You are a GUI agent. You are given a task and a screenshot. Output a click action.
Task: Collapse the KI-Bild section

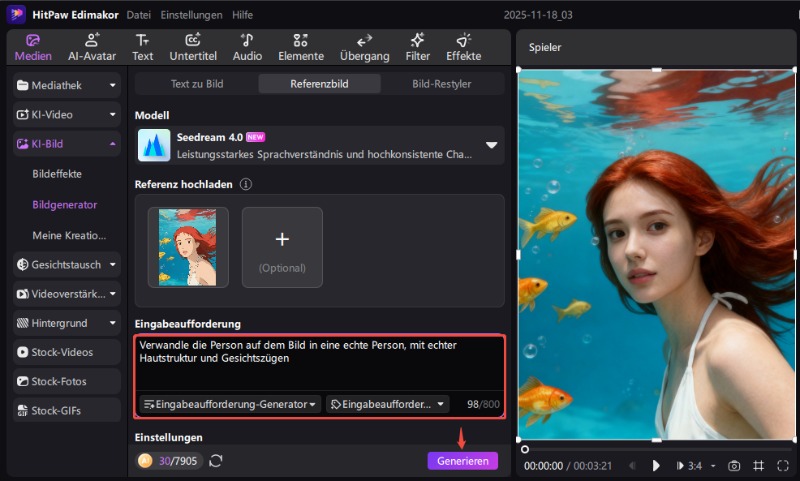pos(67,144)
